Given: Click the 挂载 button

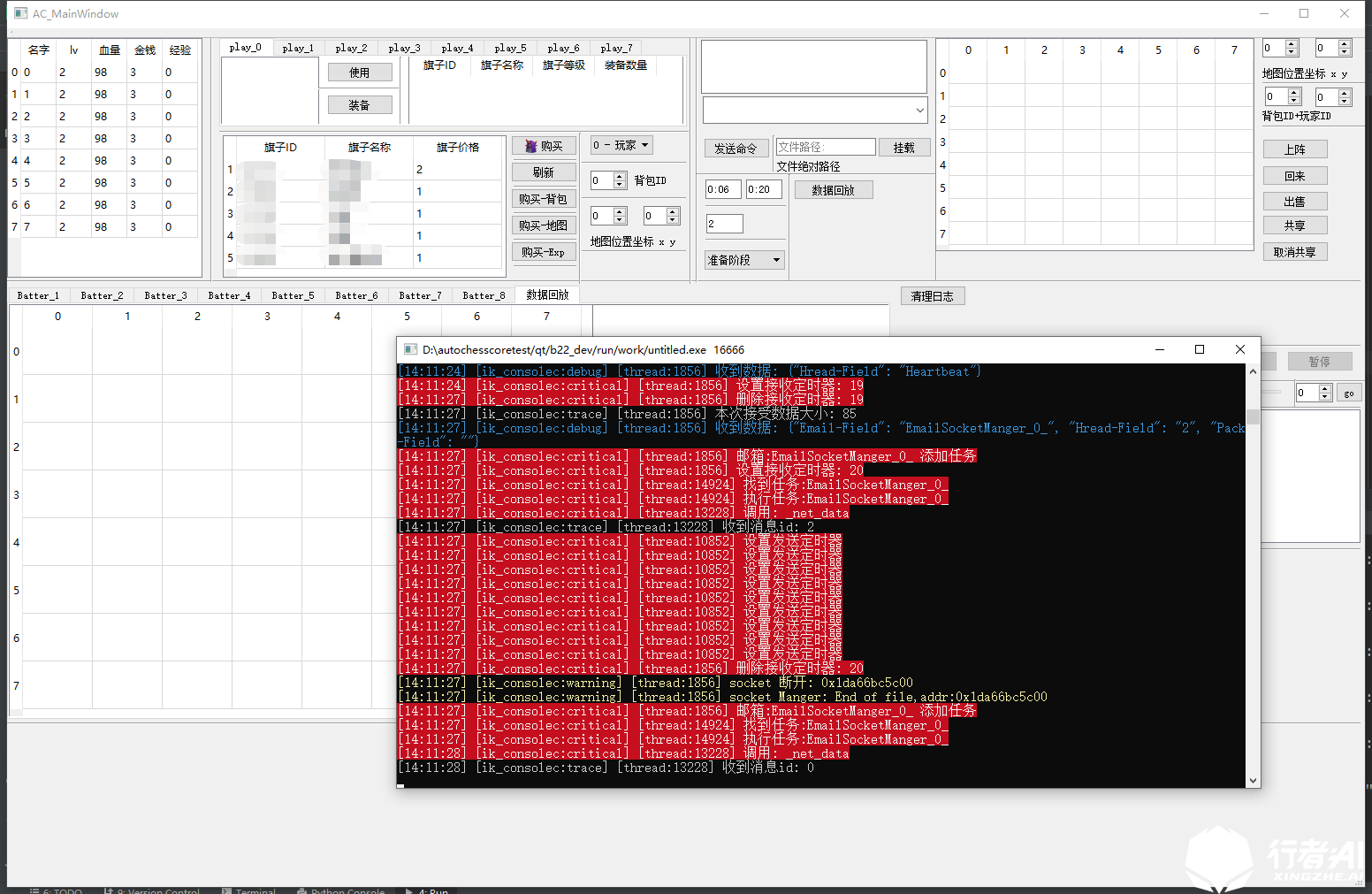Looking at the screenshot, I should click(903, 148).
